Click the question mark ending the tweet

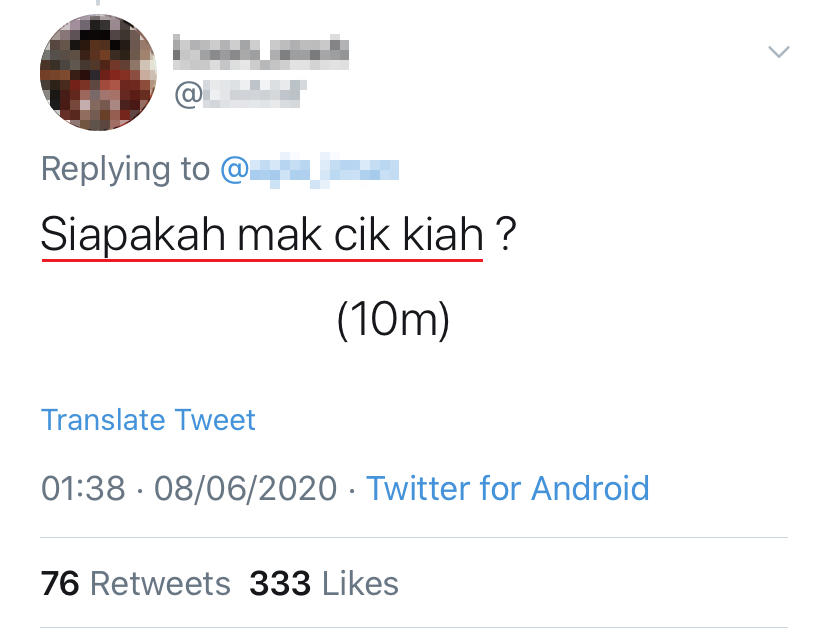[506, 237]
